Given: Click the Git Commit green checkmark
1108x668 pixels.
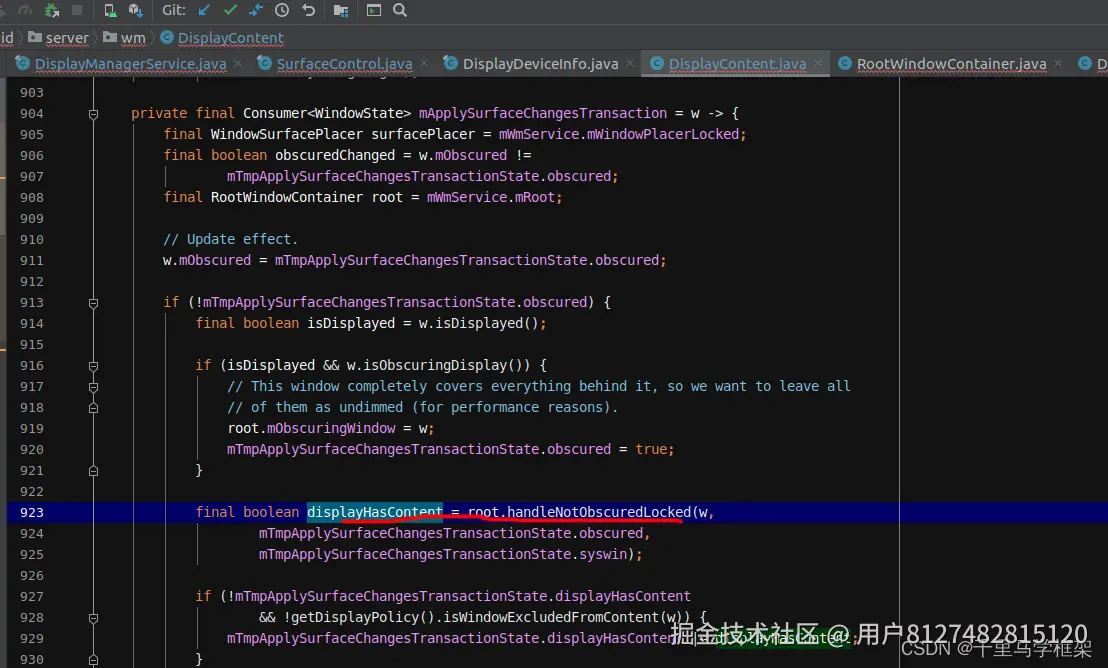Looking at the screenshot, I should (230, 10).
